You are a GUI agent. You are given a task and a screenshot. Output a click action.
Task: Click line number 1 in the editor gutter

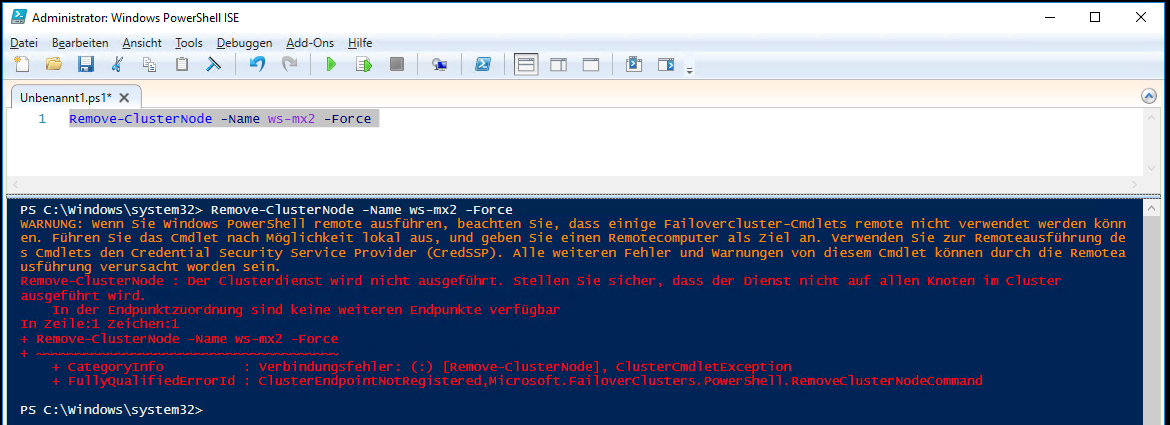tap(43, 119)
